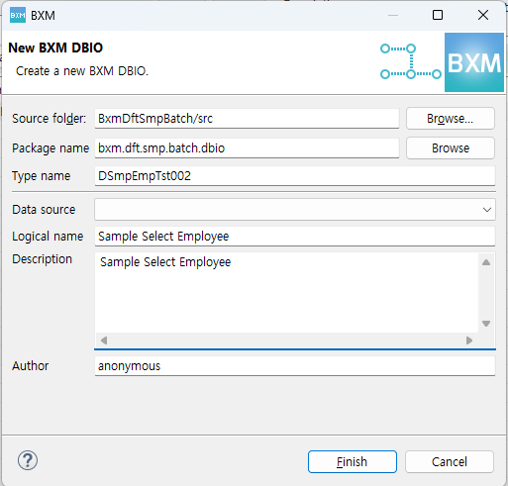Image resolution: width=508 pixels, height=486 pixels.
Task: Click the Finish button
Action: coord(352,462)
